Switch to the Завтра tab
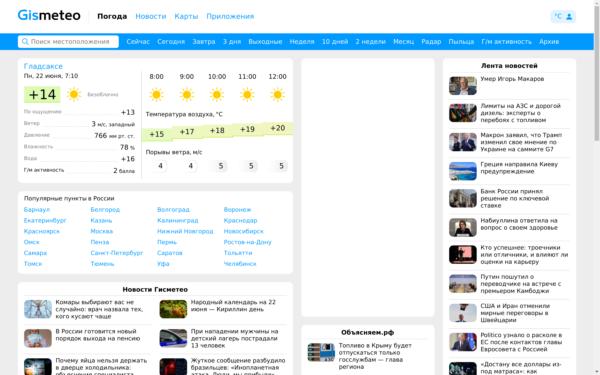This screenshot has height=375, width=600. click(x=204, y=41)
